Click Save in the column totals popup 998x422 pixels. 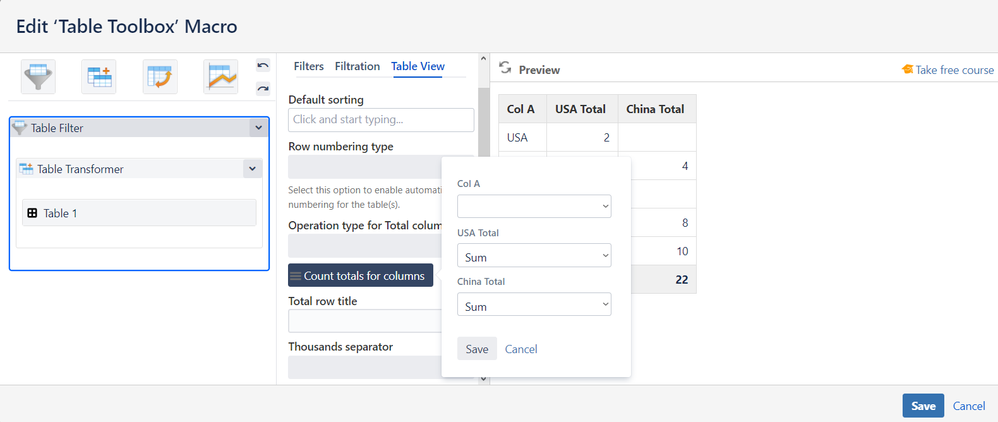[477, 349]
